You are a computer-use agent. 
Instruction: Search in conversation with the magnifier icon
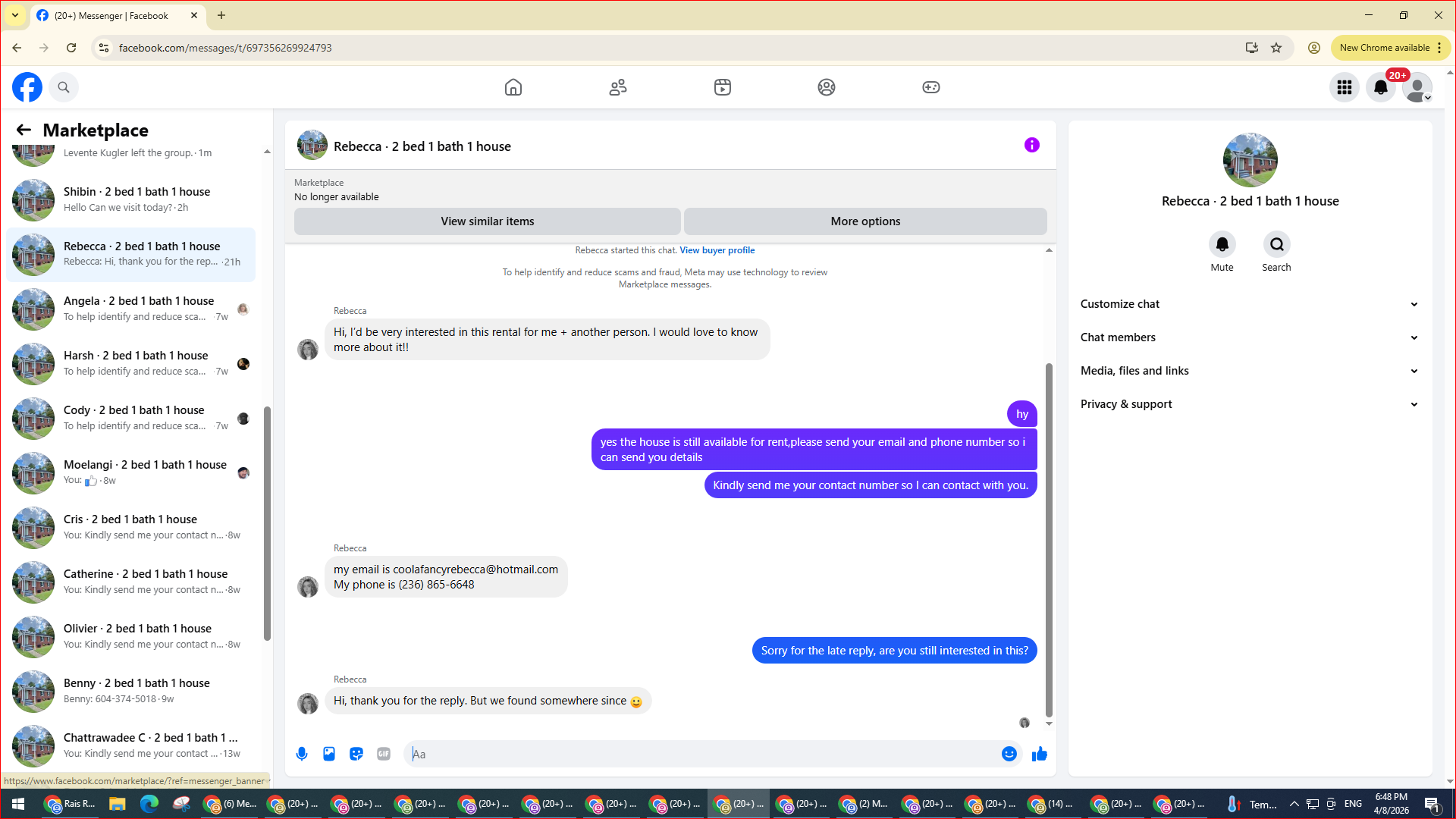point(1276,244)
